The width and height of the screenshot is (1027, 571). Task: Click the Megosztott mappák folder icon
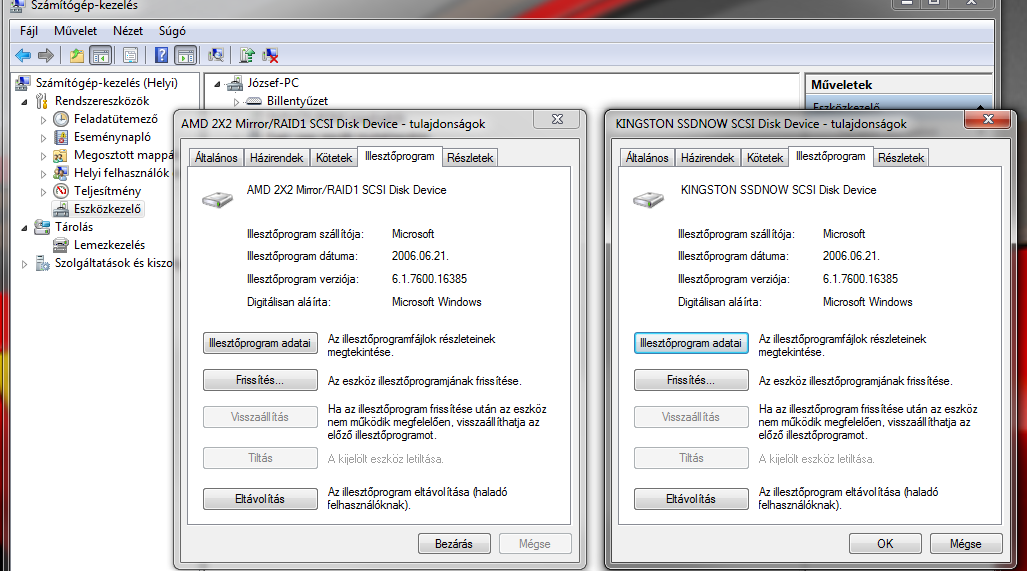[x=60, y=155]
